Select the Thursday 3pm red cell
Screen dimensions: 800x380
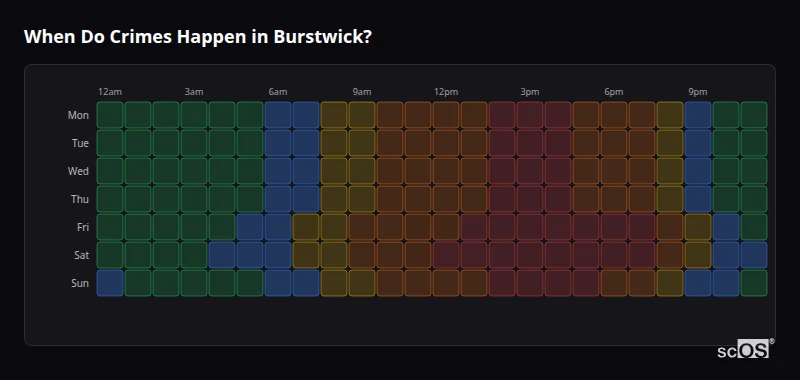(x=530, y=199)
